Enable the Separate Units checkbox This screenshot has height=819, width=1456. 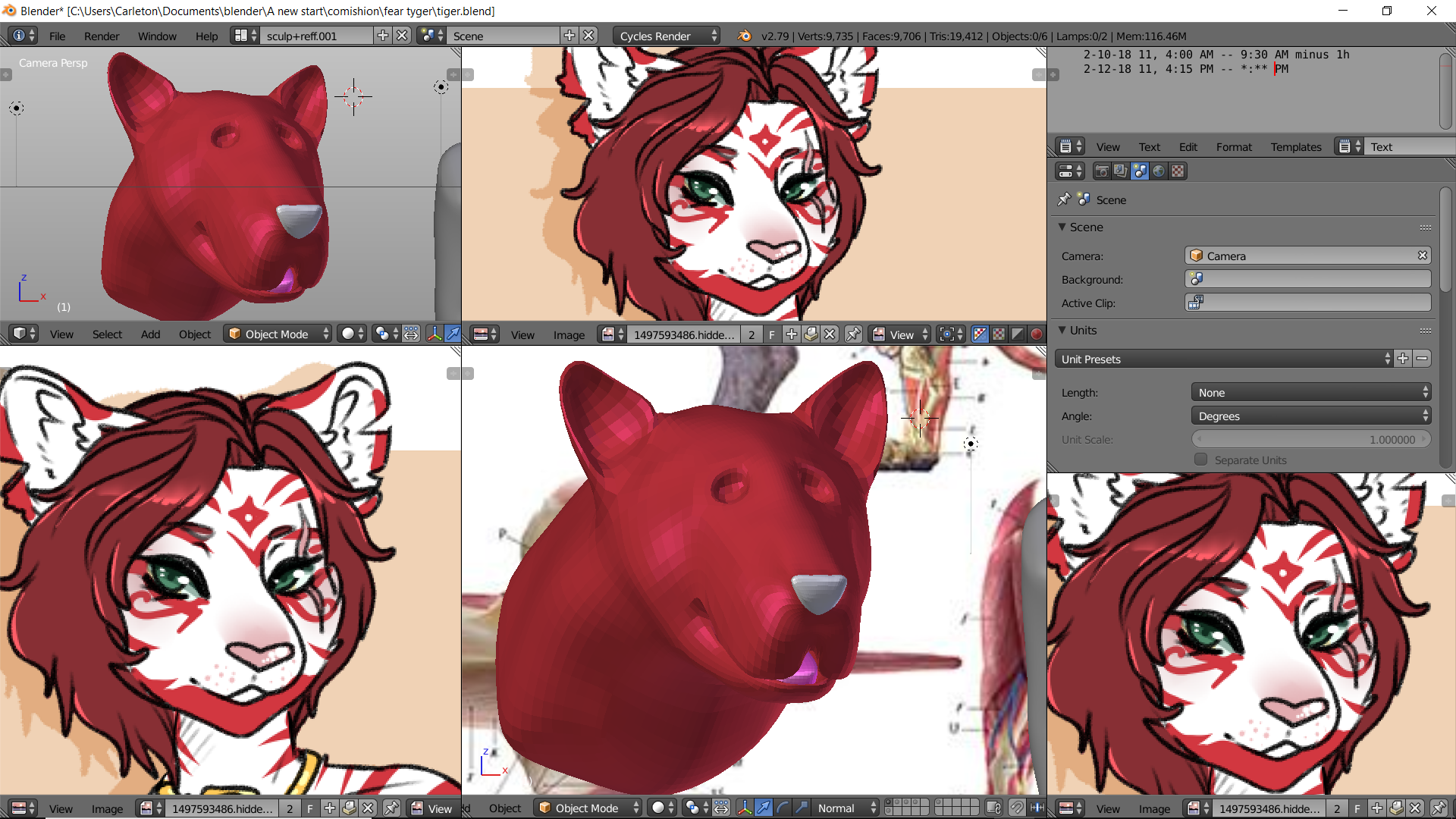click(x=1200, y=460)
